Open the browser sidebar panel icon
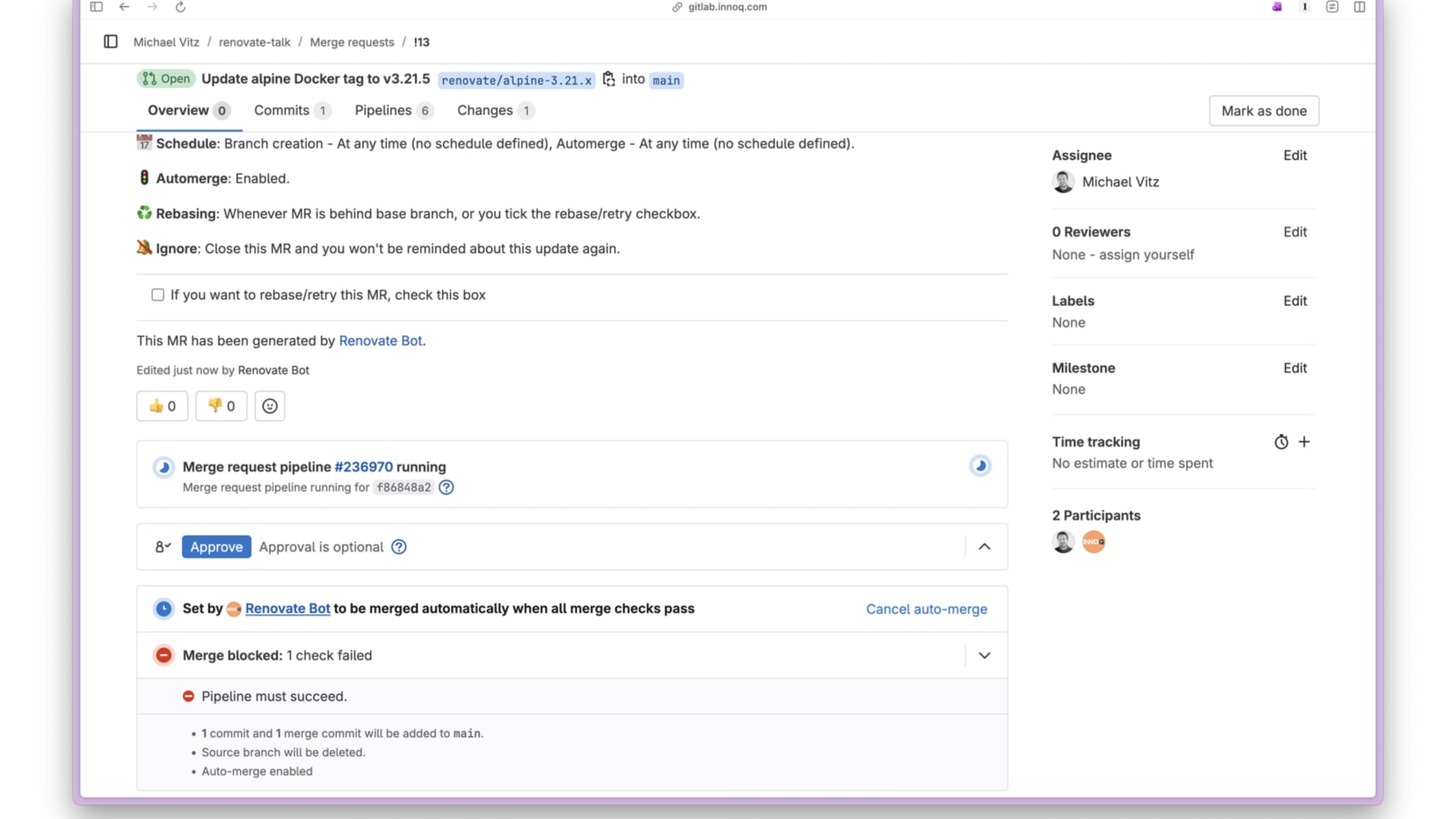This screenshot has height=819, width=1456. (96, 7)
